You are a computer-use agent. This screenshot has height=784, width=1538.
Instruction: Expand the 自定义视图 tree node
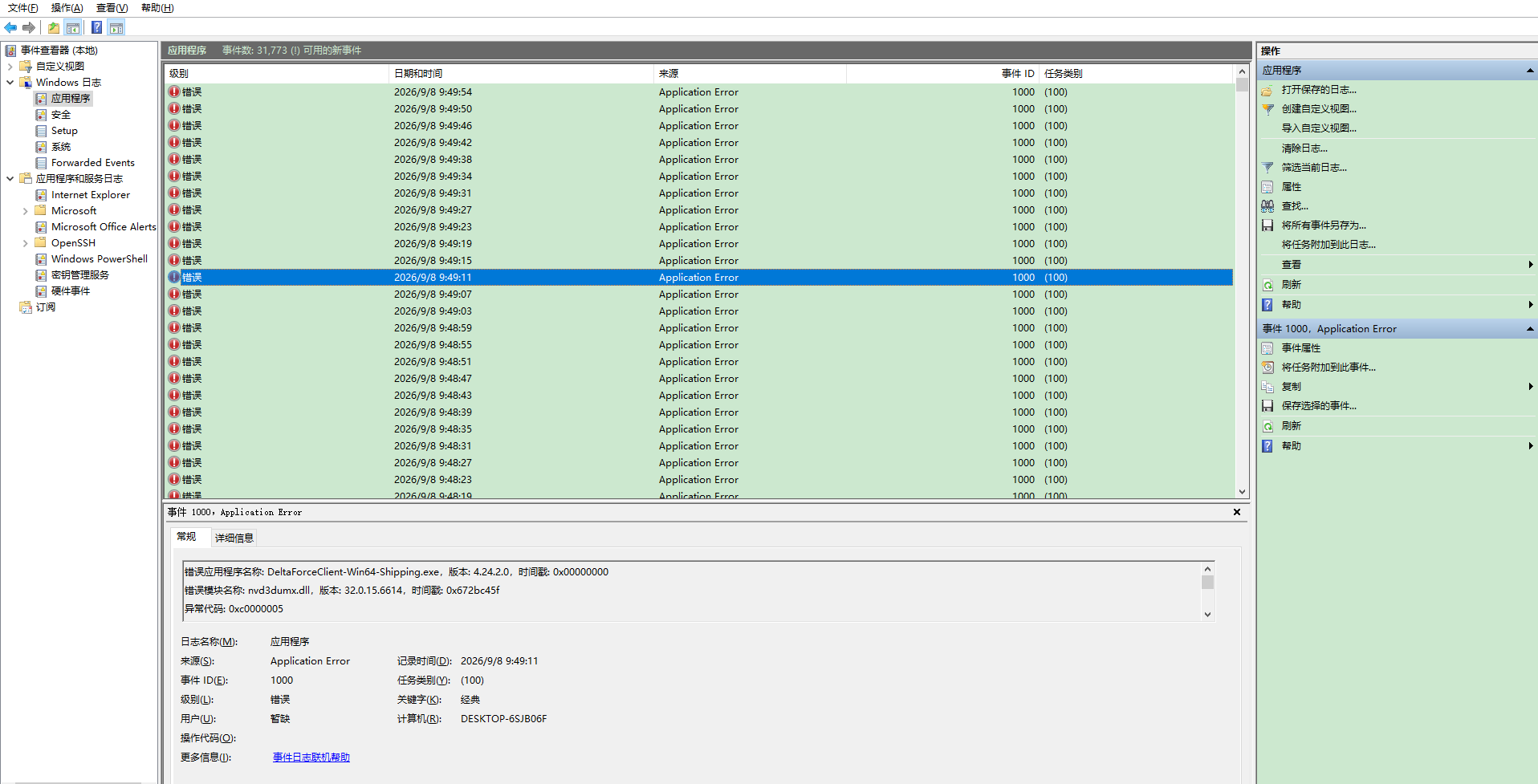pos(10,67)
